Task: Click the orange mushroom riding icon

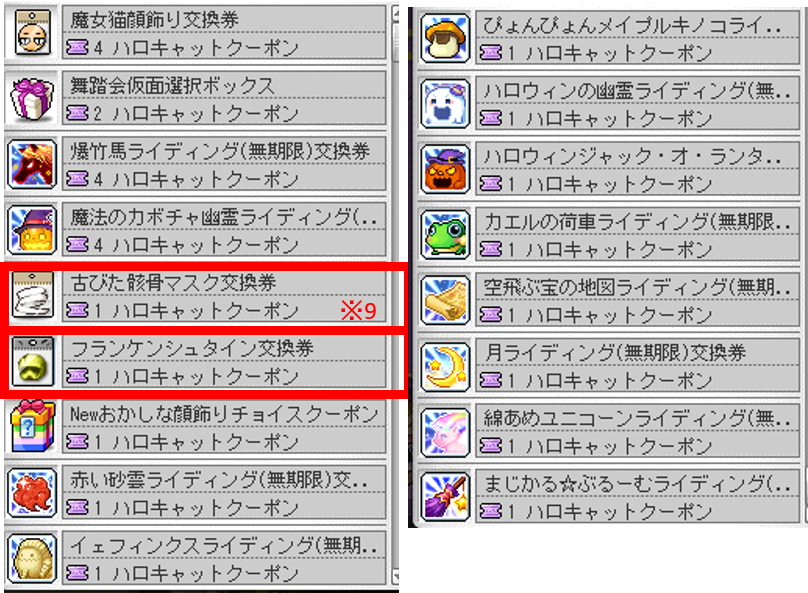Action: (445, 38)
